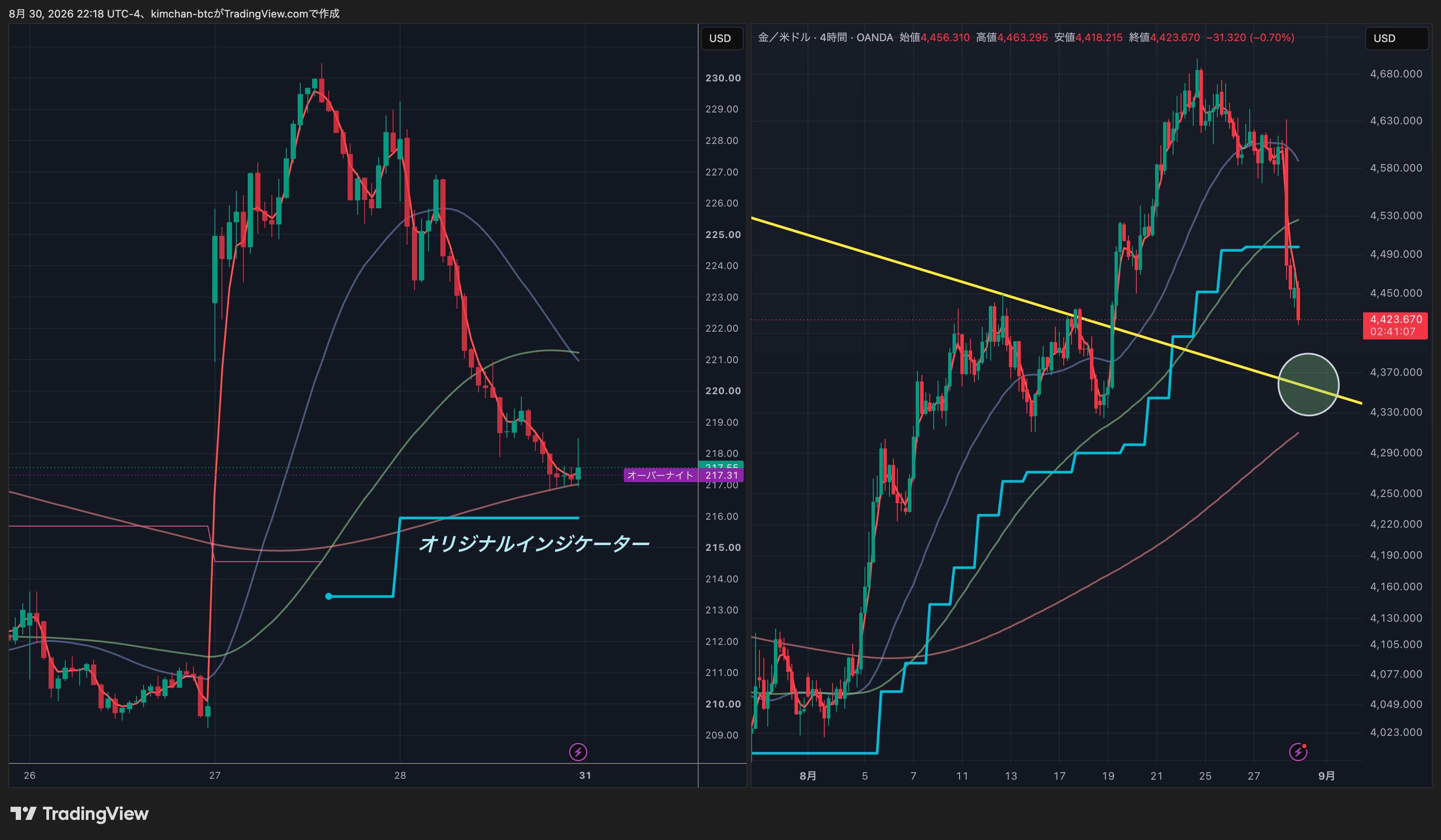Click 8月 on the gold chart time axis
Viewport: 1441px width, 840px height.
[808, 776]
